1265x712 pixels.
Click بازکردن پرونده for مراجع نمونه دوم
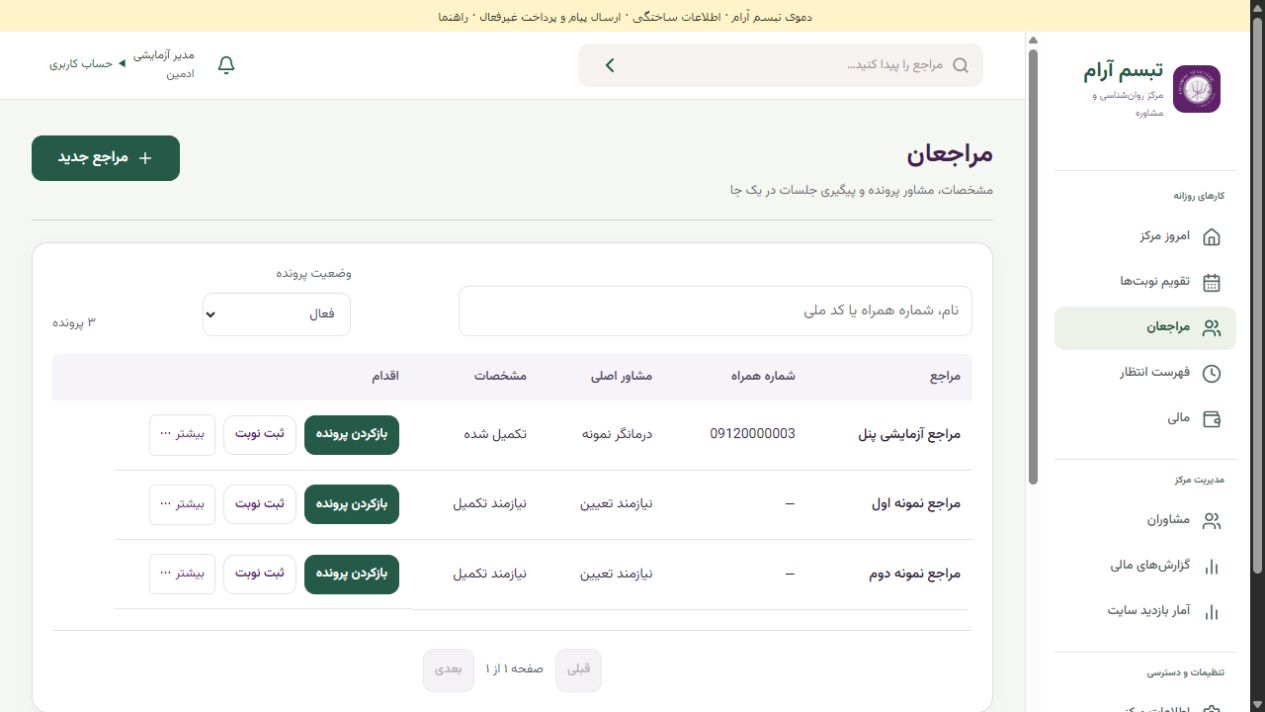352,574
